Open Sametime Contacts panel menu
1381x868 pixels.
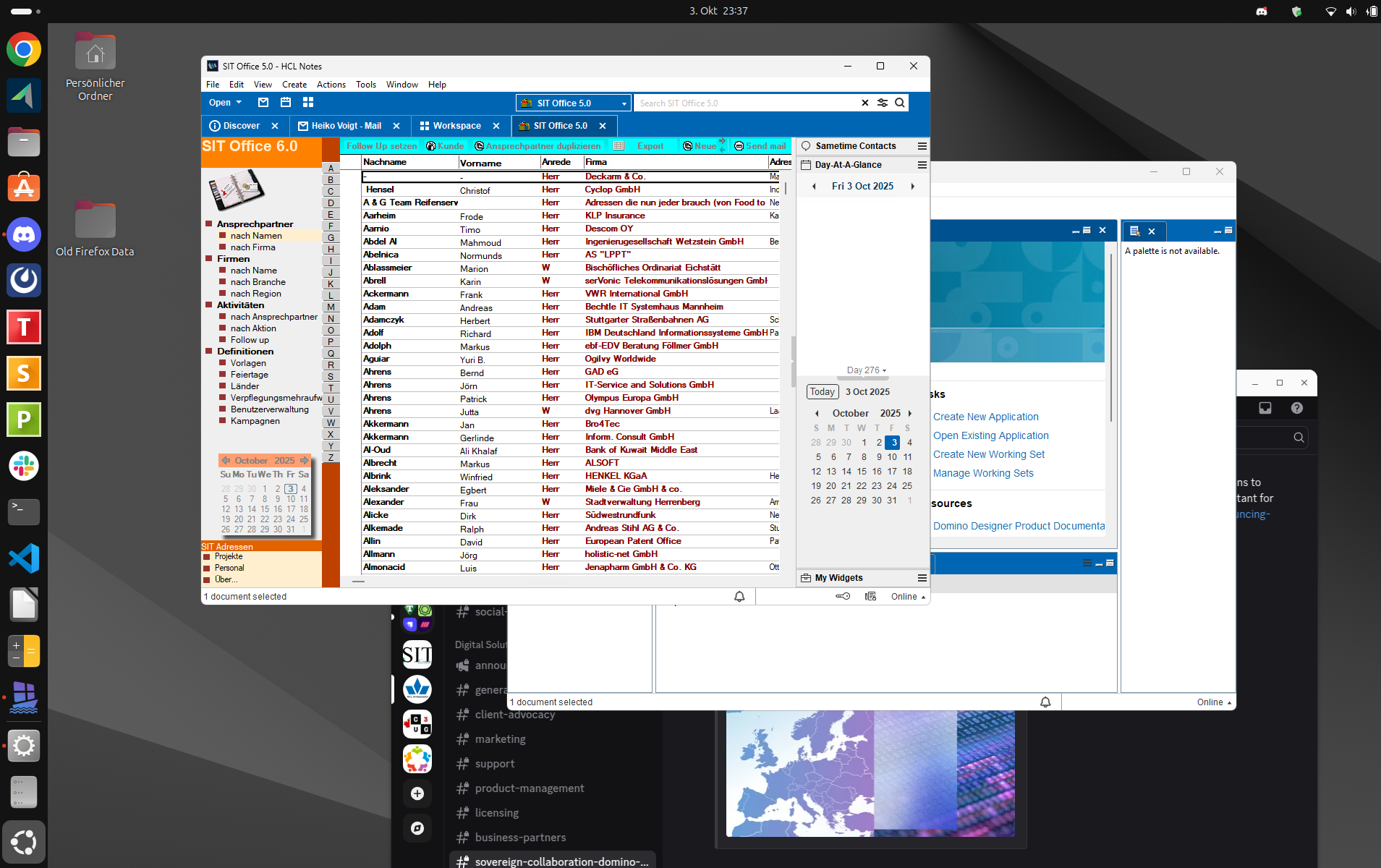922,146
